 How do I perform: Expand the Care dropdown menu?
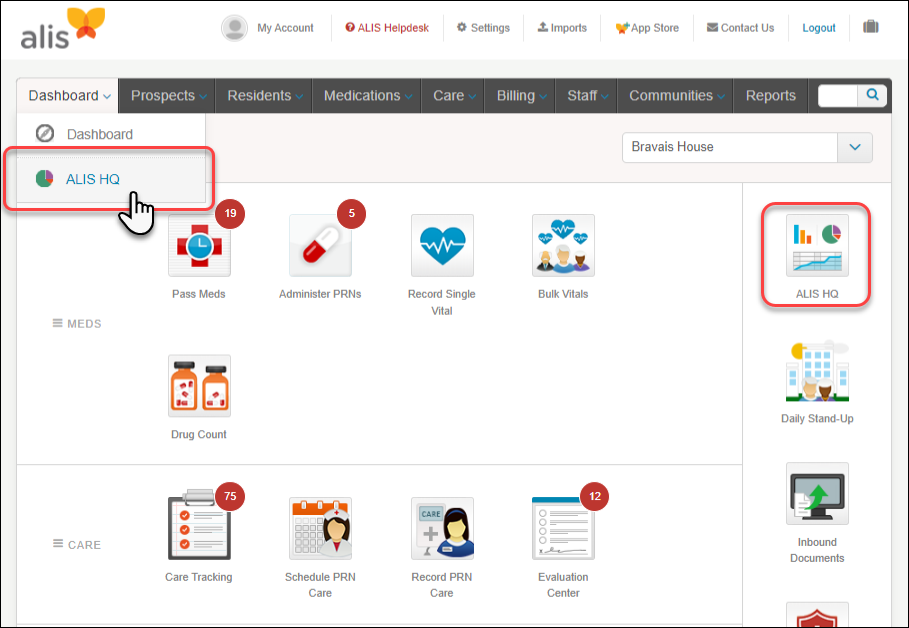coord(454,96)
